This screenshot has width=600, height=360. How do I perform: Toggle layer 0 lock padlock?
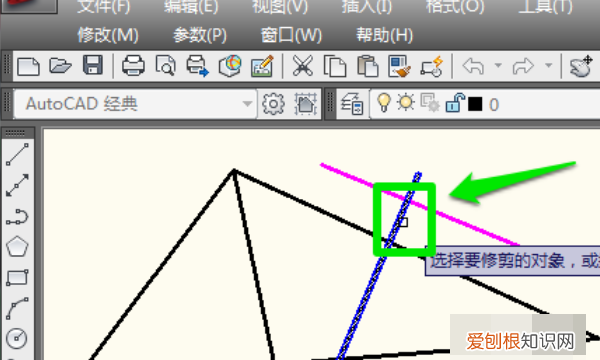(455, 103)
